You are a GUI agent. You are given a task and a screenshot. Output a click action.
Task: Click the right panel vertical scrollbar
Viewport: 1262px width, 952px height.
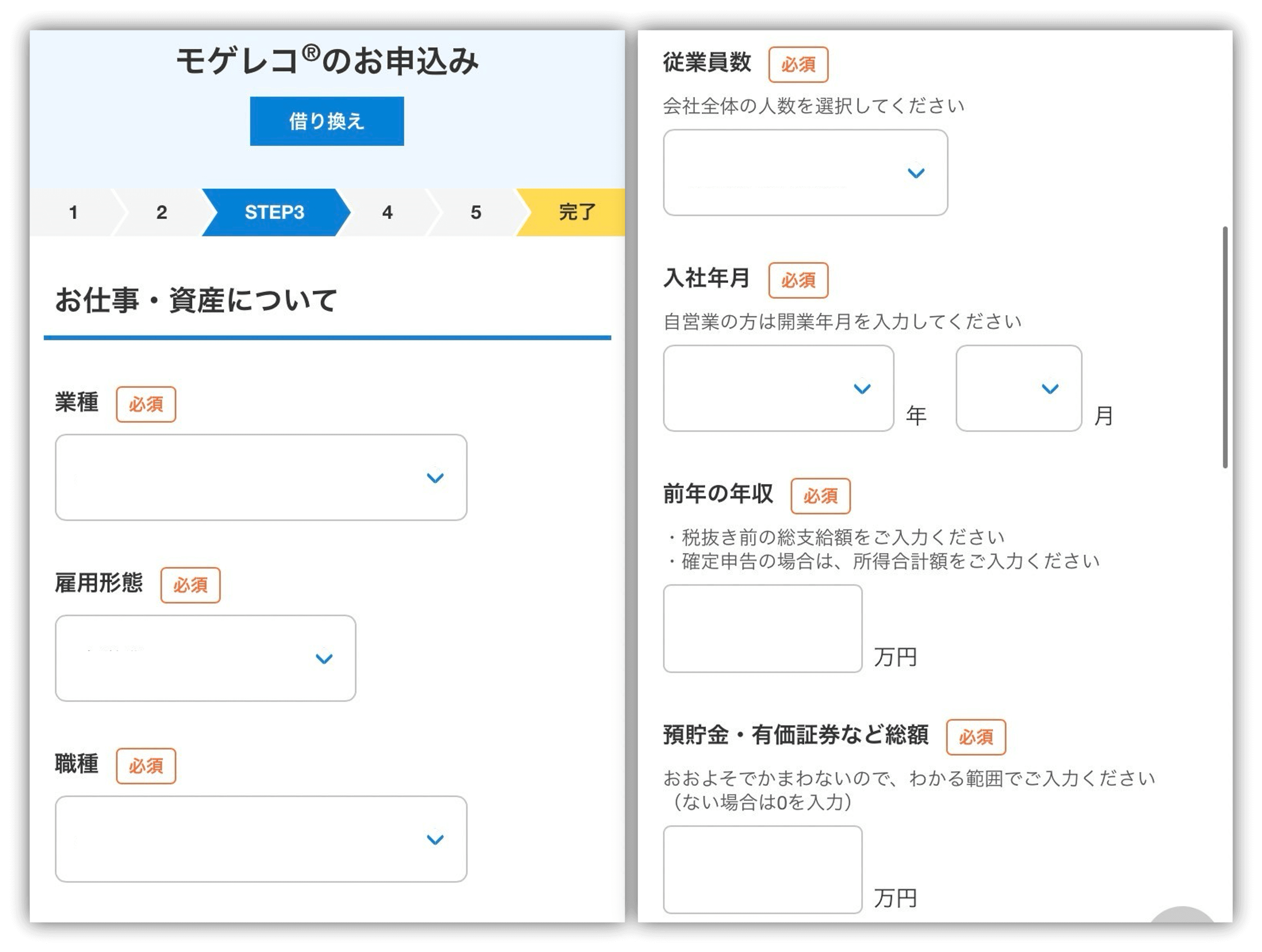pos(1225,348)
